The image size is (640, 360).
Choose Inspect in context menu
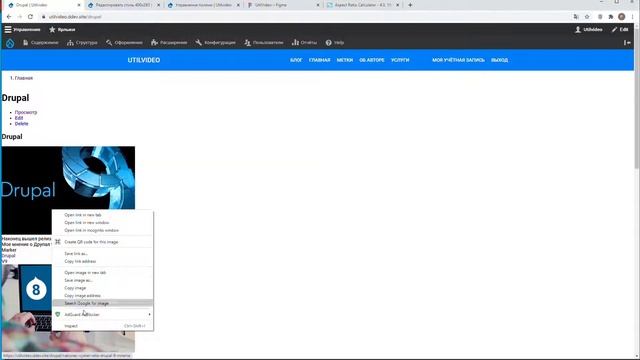[103, 326]
